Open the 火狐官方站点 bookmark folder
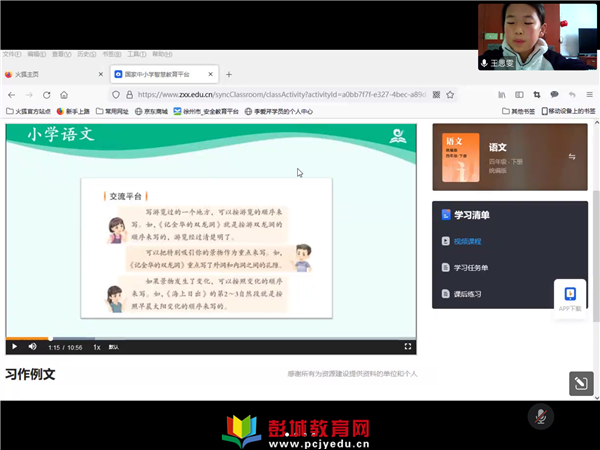 click(x=29, y=111)
